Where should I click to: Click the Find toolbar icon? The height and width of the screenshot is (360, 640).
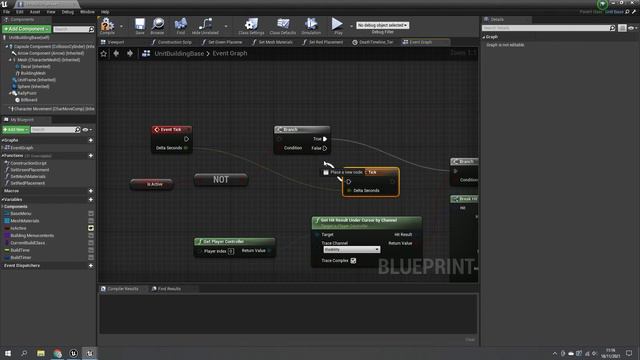pos(180,25)
